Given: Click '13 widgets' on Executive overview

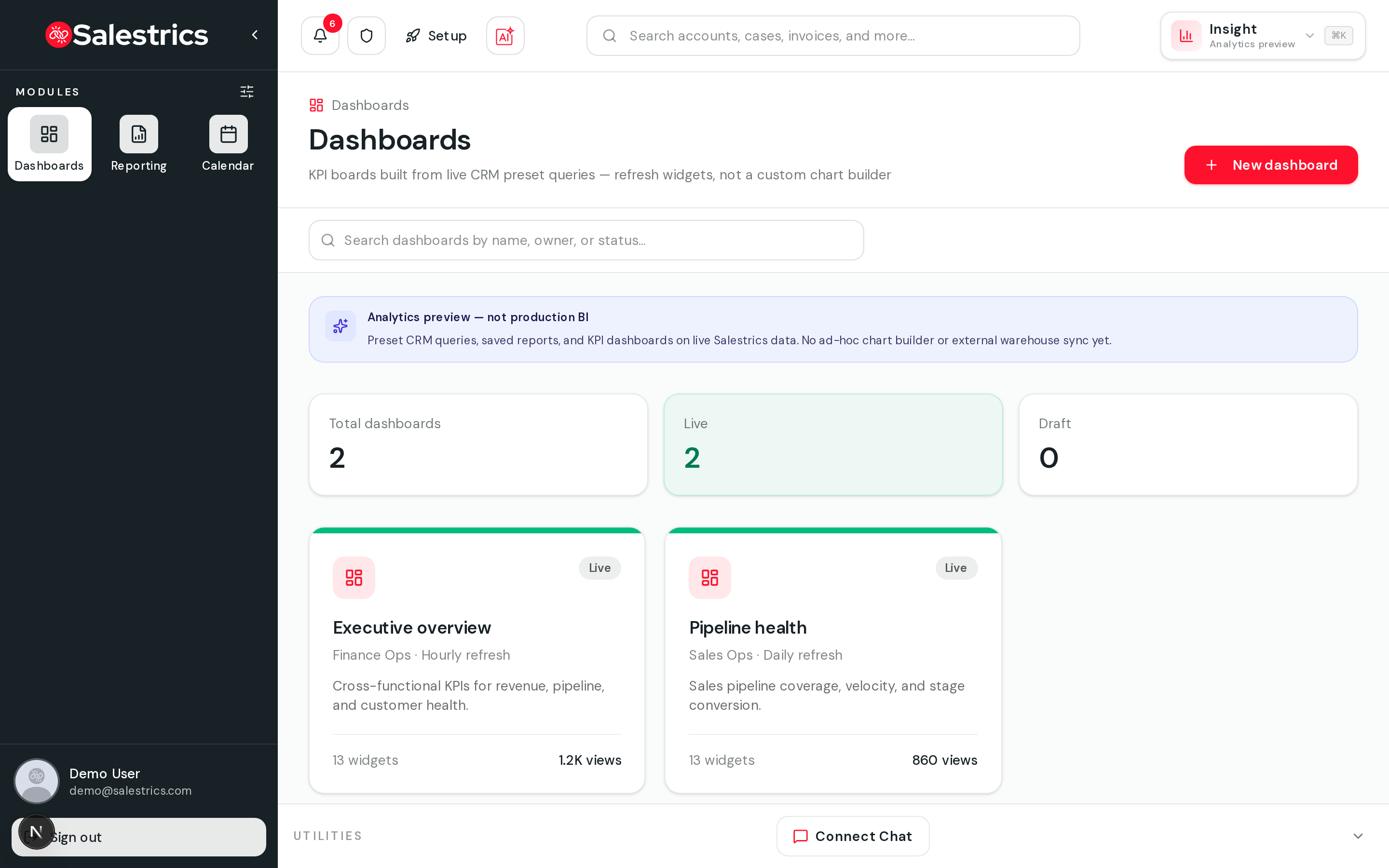Looking at the screenshot, I should click(365, 760).
